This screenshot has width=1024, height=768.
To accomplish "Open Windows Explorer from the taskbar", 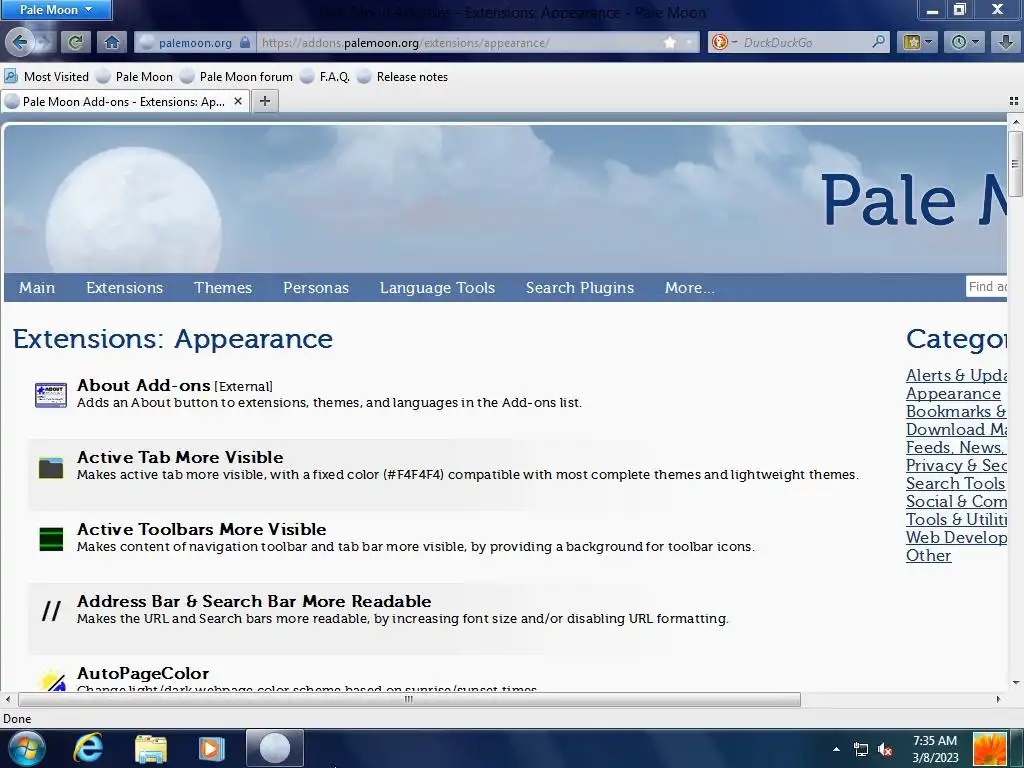I will click(x=151, y=748).
